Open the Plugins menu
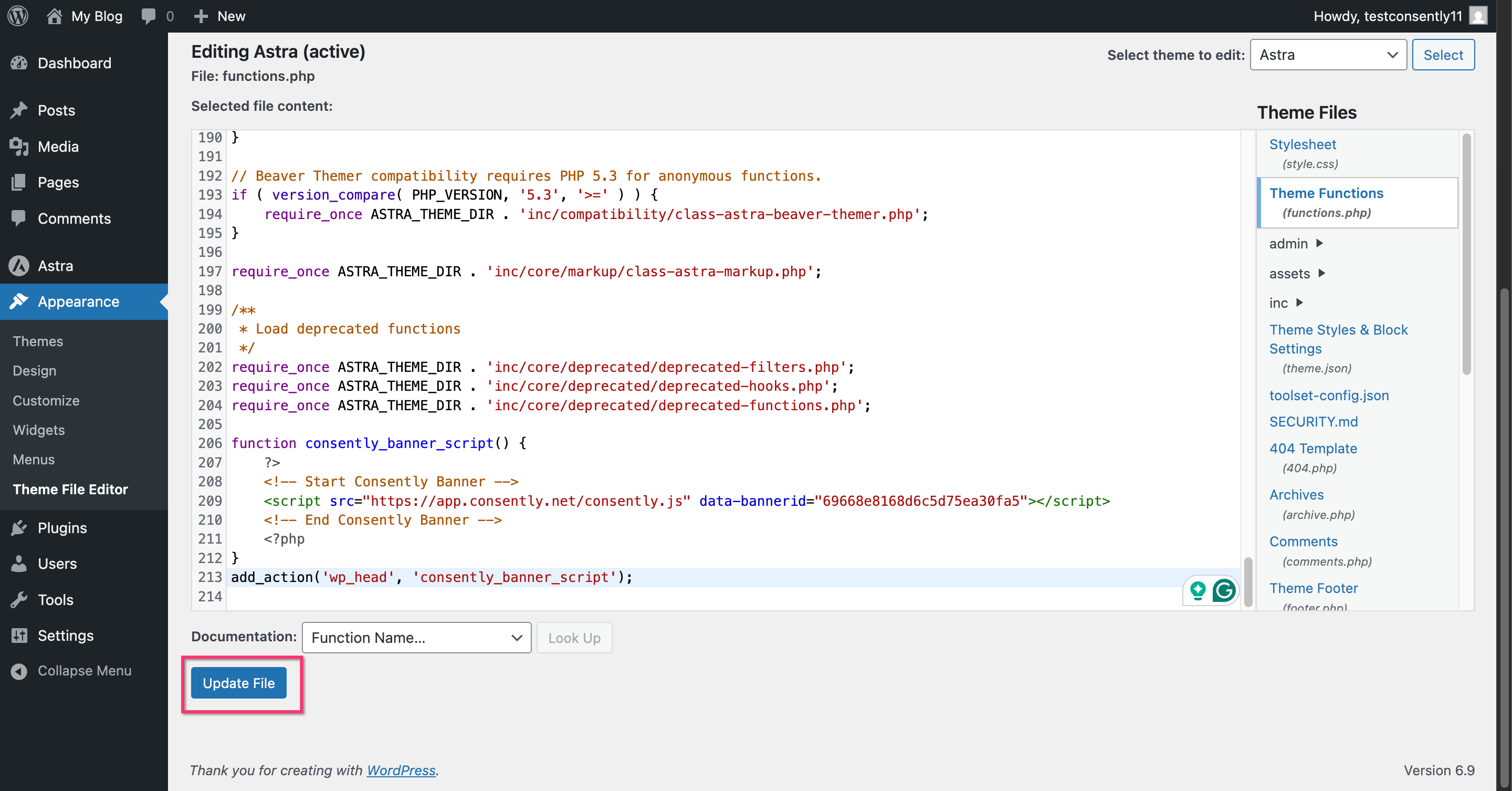The height and width of the screenshot is (791, 1512). 62,527
